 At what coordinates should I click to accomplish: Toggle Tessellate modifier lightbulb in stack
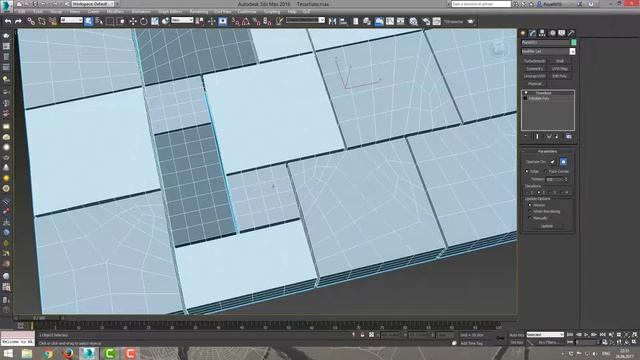(x=526, y=93)
